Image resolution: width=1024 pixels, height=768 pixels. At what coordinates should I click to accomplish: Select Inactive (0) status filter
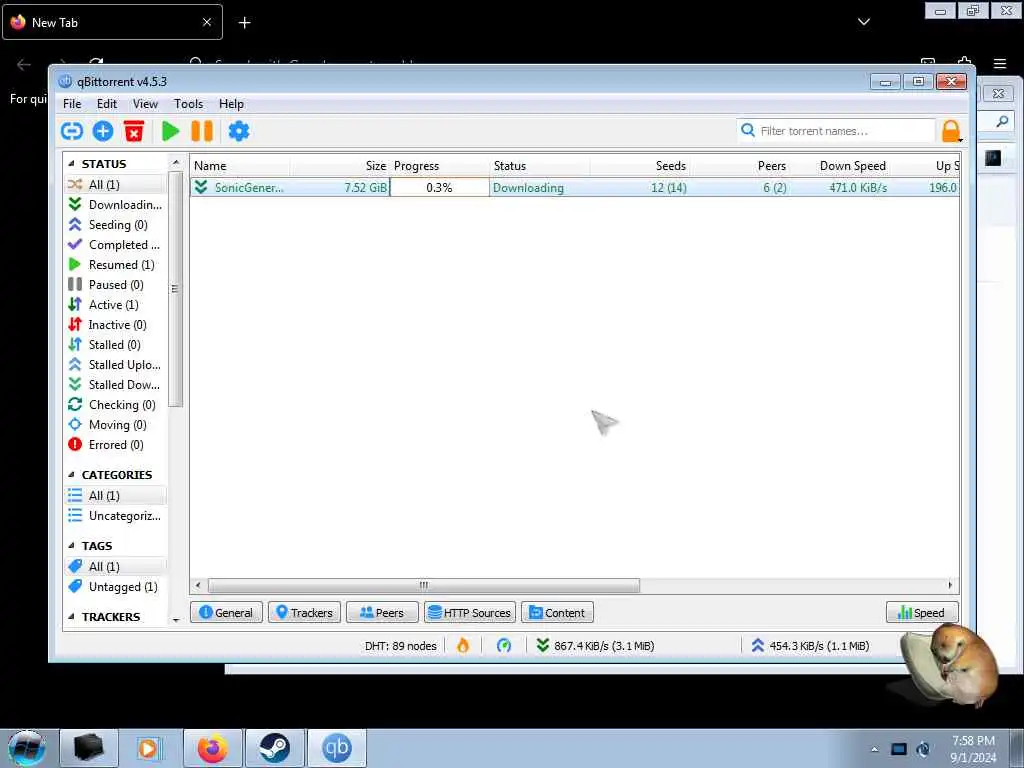click(x=116, y=325)
